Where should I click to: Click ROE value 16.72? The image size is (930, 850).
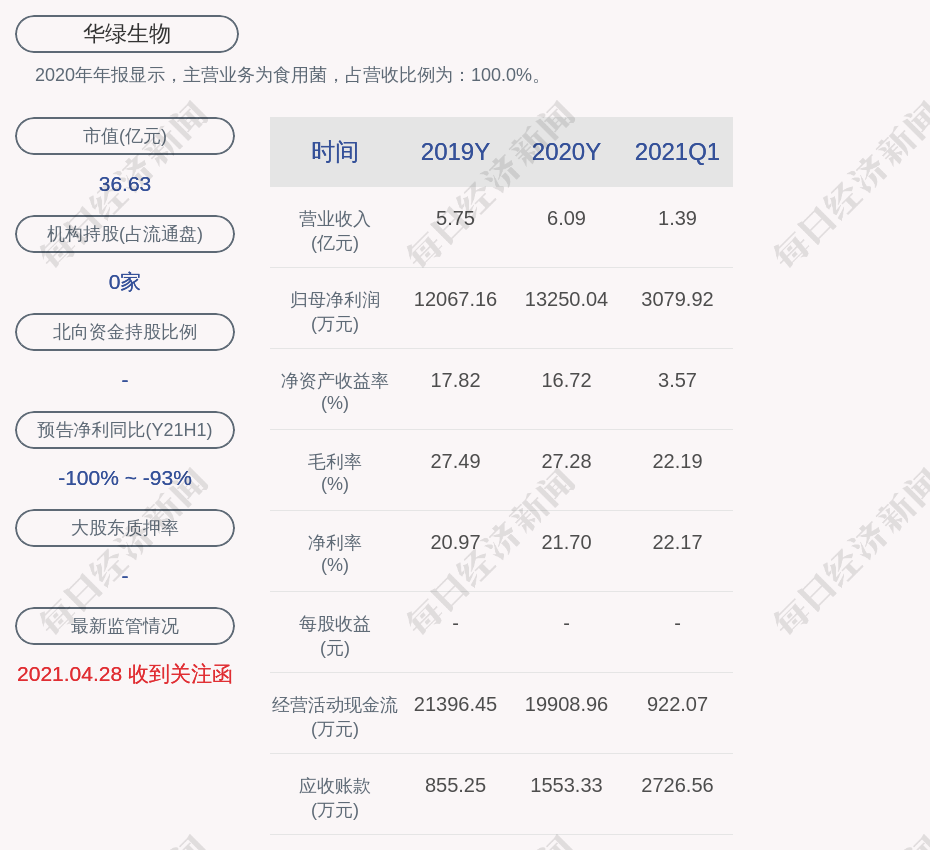[566, 380]
